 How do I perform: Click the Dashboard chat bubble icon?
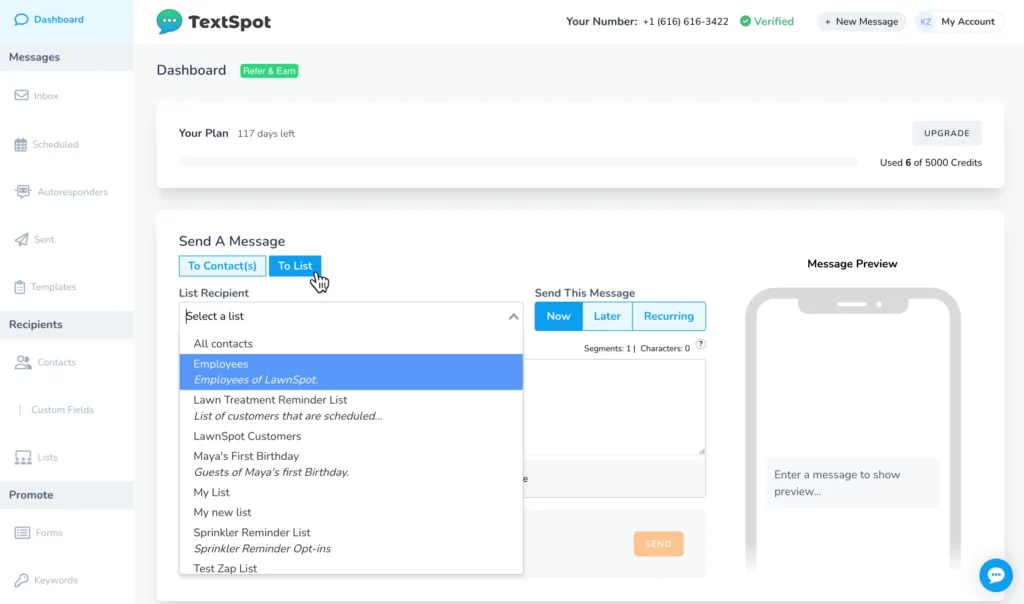click(22, 20)
